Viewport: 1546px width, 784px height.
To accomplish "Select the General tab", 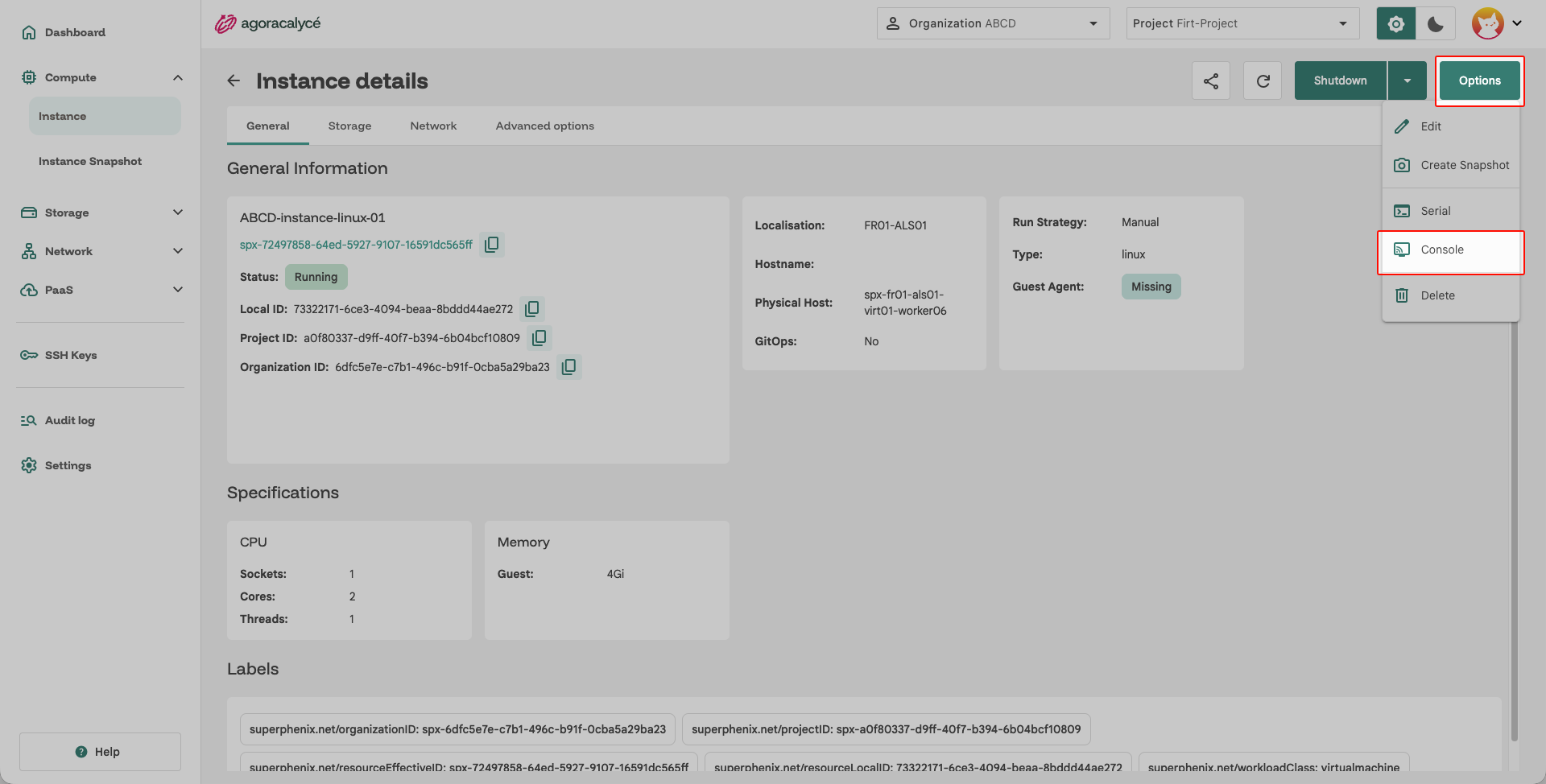I will (x=268, y=126).
